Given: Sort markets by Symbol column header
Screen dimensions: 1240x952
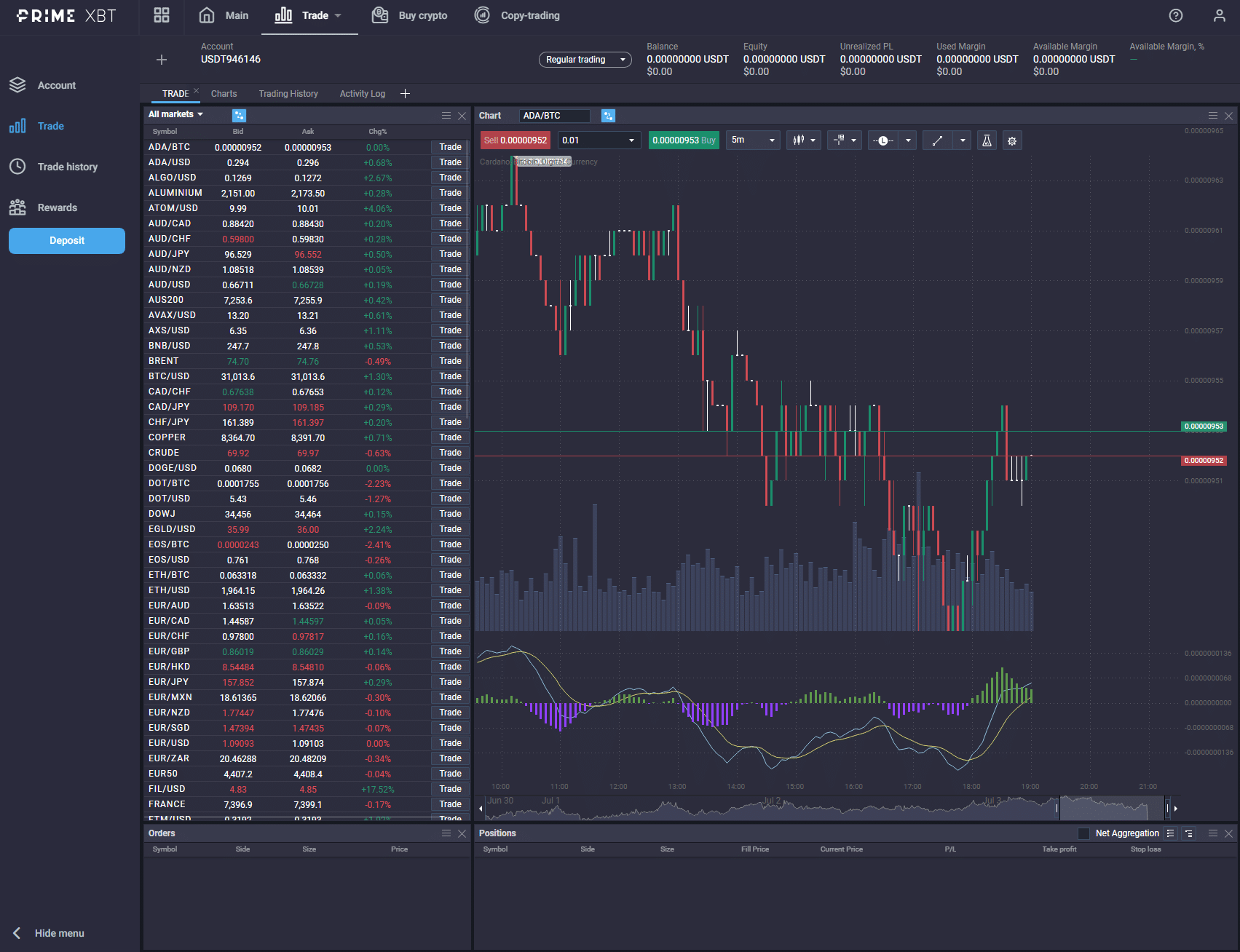Looking at the screenshot, I should [165, 132].
